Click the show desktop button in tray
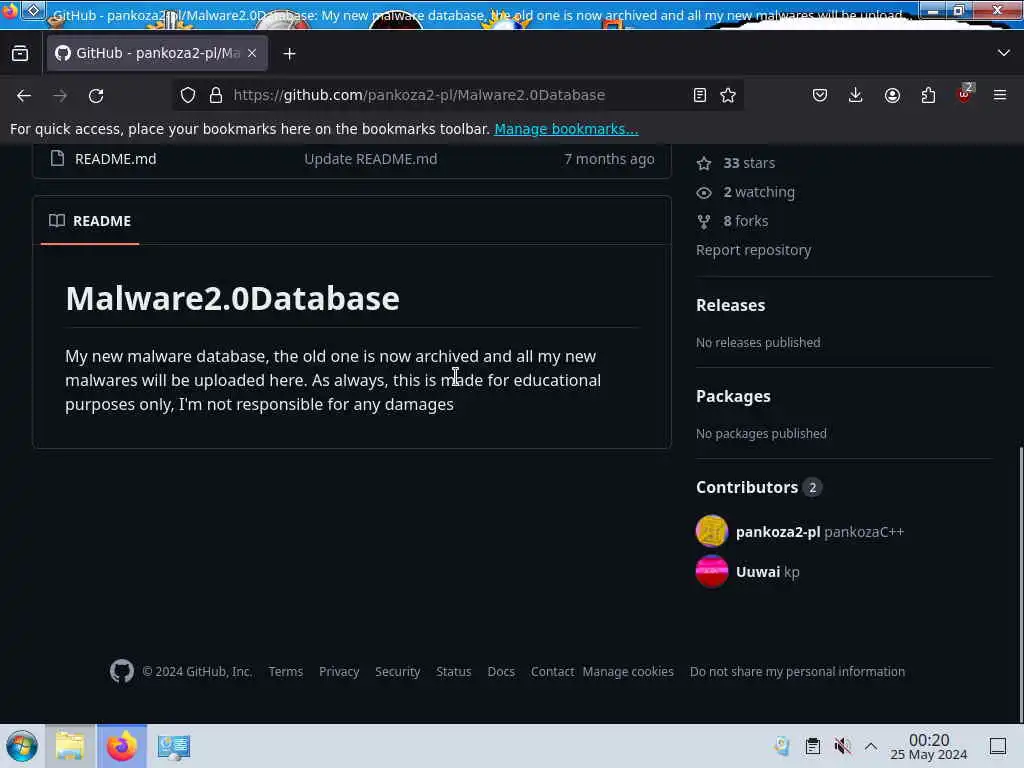The image size is (1024, 768). (x=998, y=746)
